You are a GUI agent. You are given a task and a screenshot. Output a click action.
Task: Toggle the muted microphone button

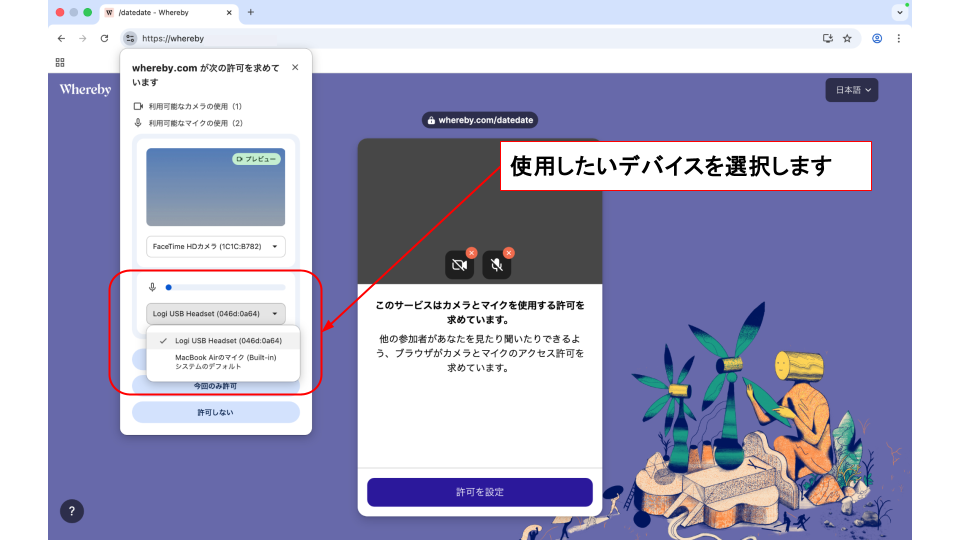(497, 265)
